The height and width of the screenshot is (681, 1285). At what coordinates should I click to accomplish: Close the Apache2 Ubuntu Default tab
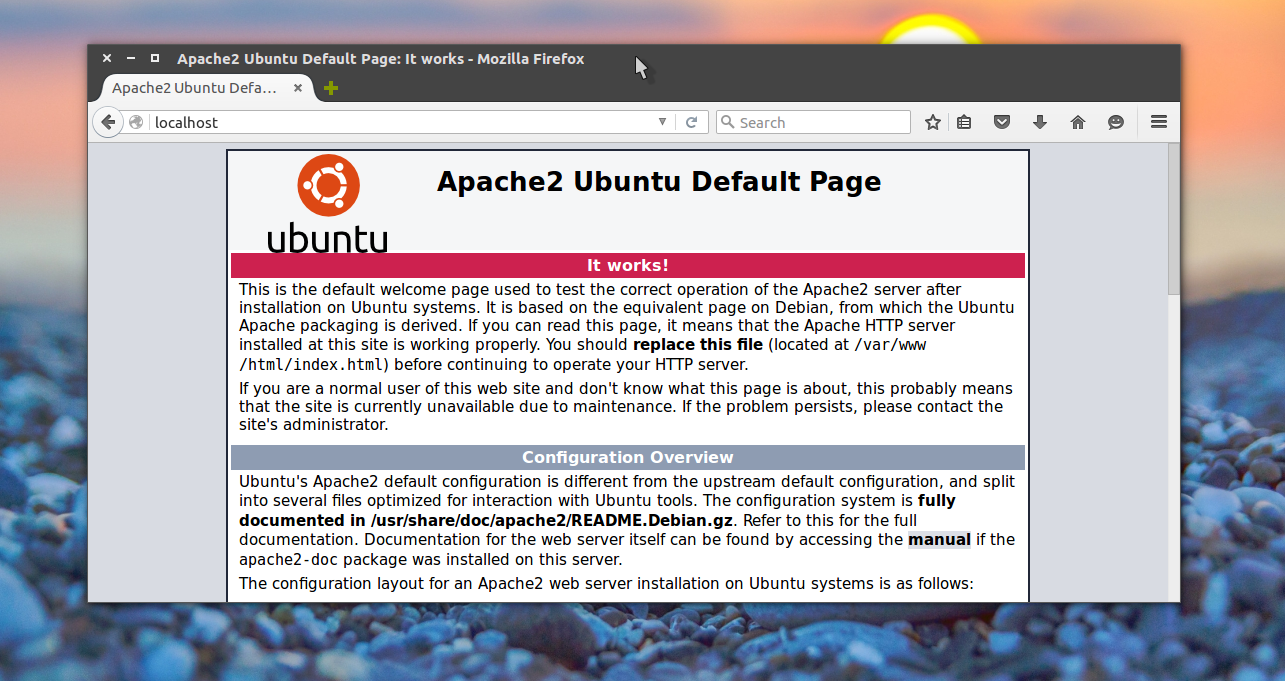[298, 88]
